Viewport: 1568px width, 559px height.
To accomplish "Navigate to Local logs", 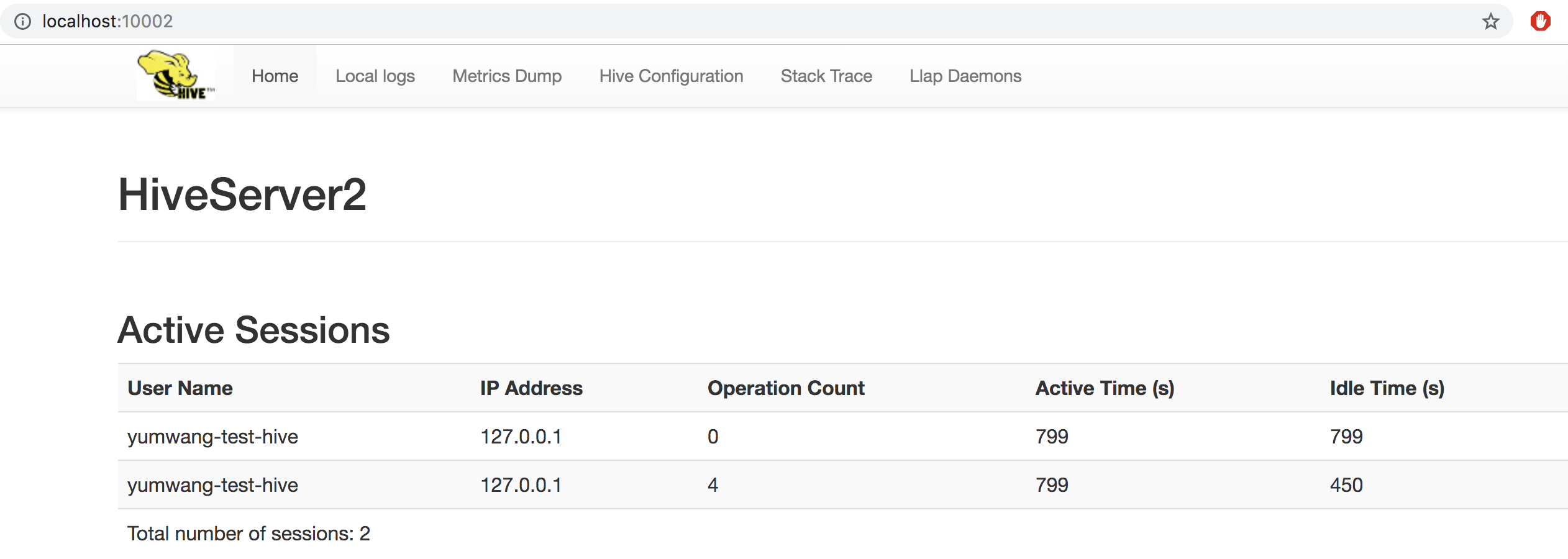I will point(375,76).
